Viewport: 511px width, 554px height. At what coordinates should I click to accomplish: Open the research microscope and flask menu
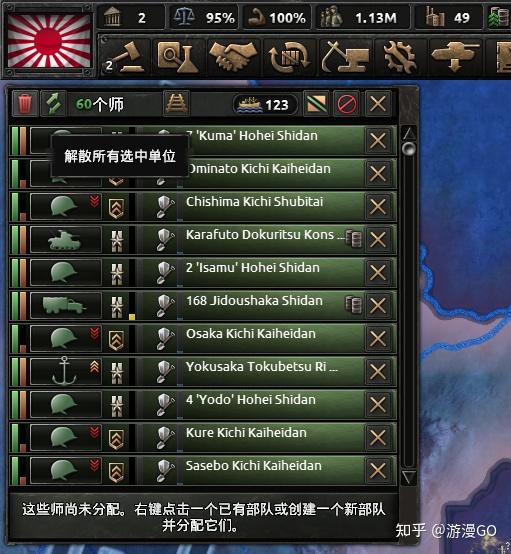(178, 57)
